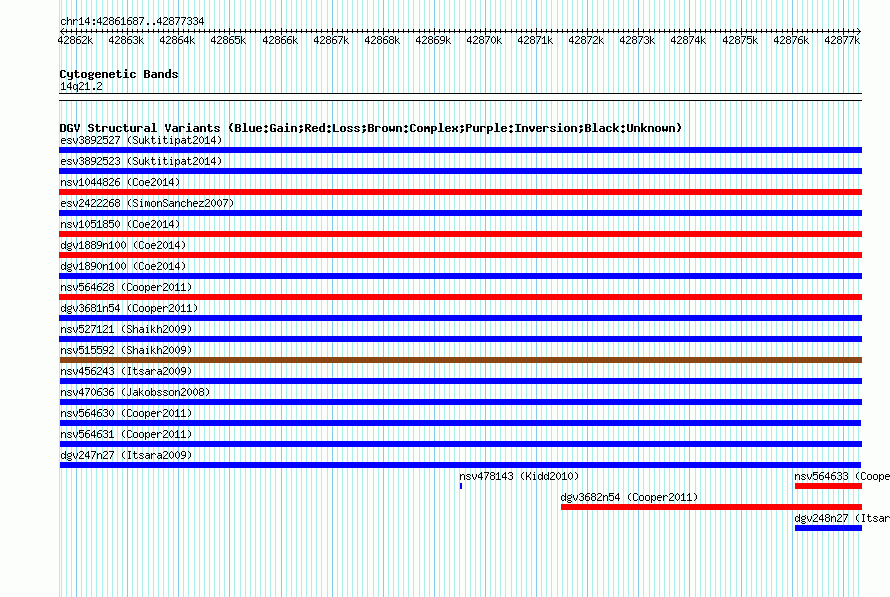Select the blue bar under dgv3681n54

click(x=460, y=318)
